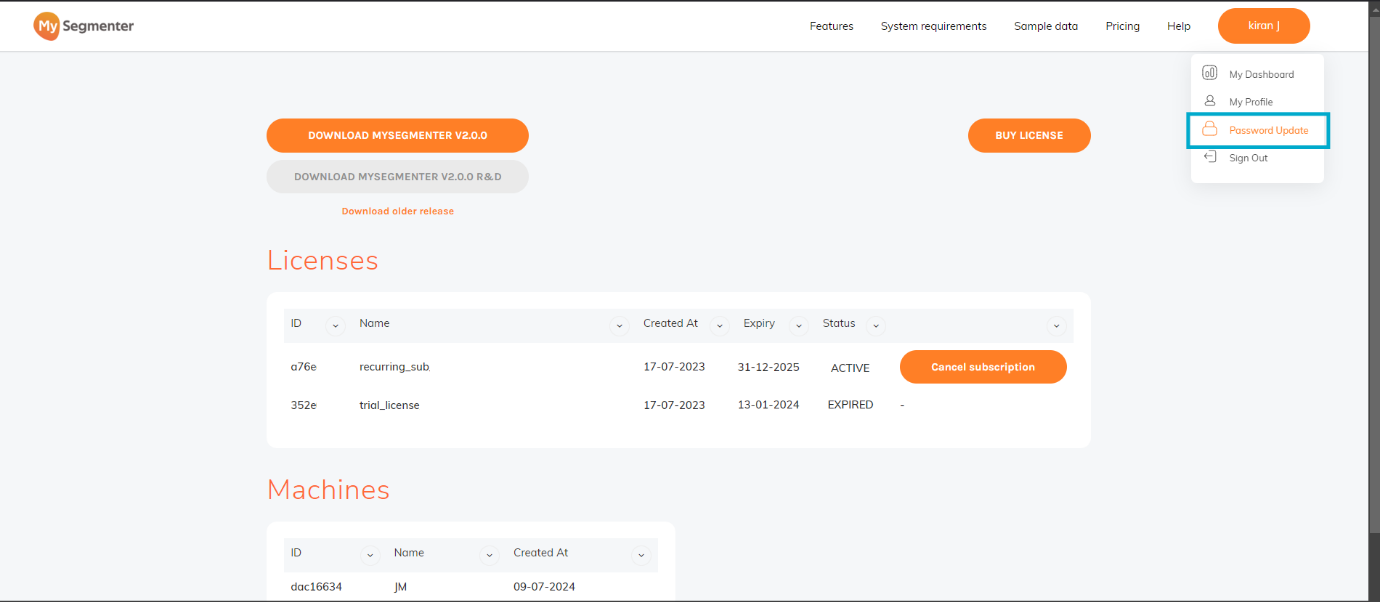
Task: Select Sample data in top navigation
Action: pyautogui.click(x=1045, y=26)
